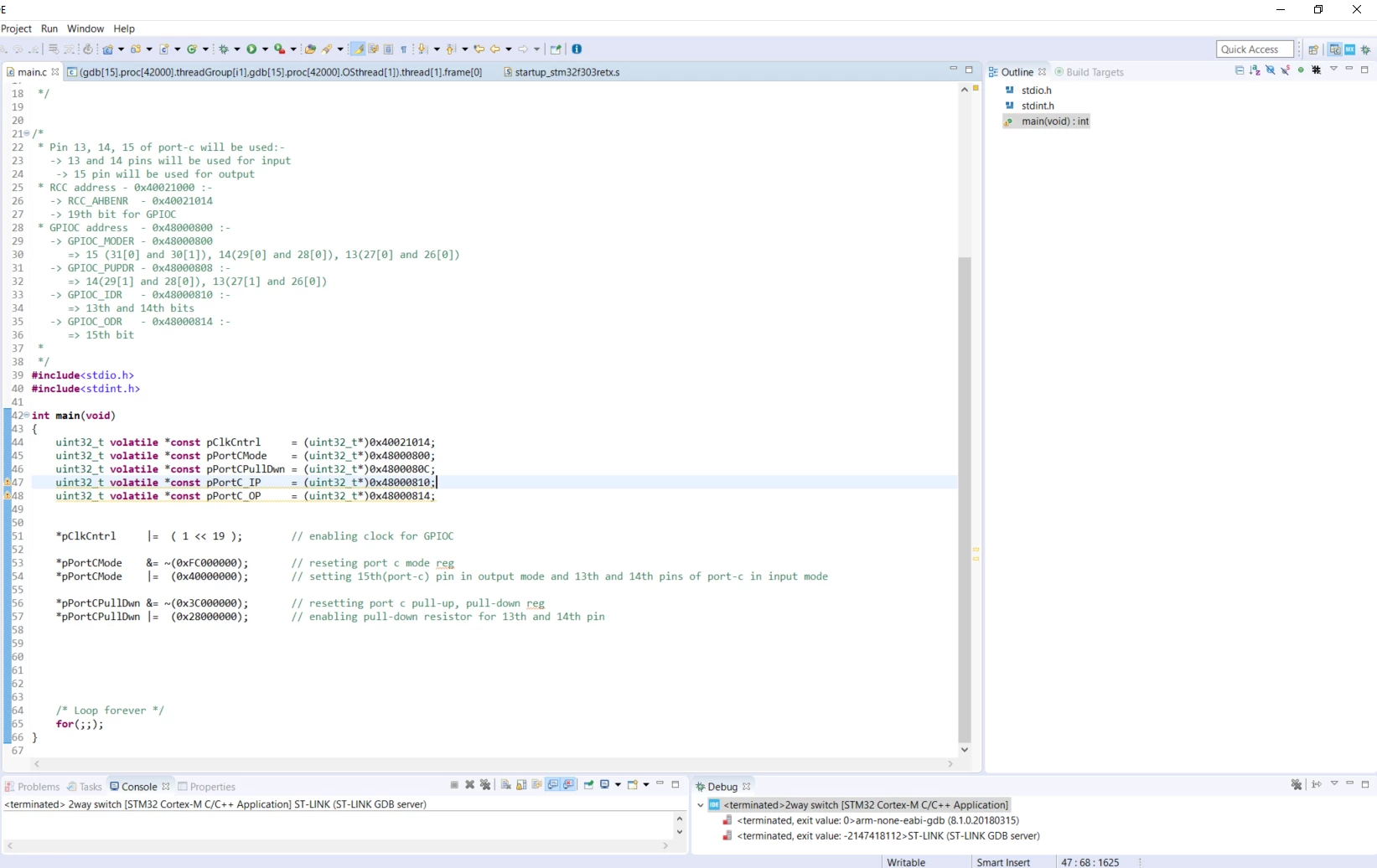Image resolution: width=1377 pixels, height=868 pixels.
Task: Click Remove Launch X icon in Console
Action: coord(469,785)
